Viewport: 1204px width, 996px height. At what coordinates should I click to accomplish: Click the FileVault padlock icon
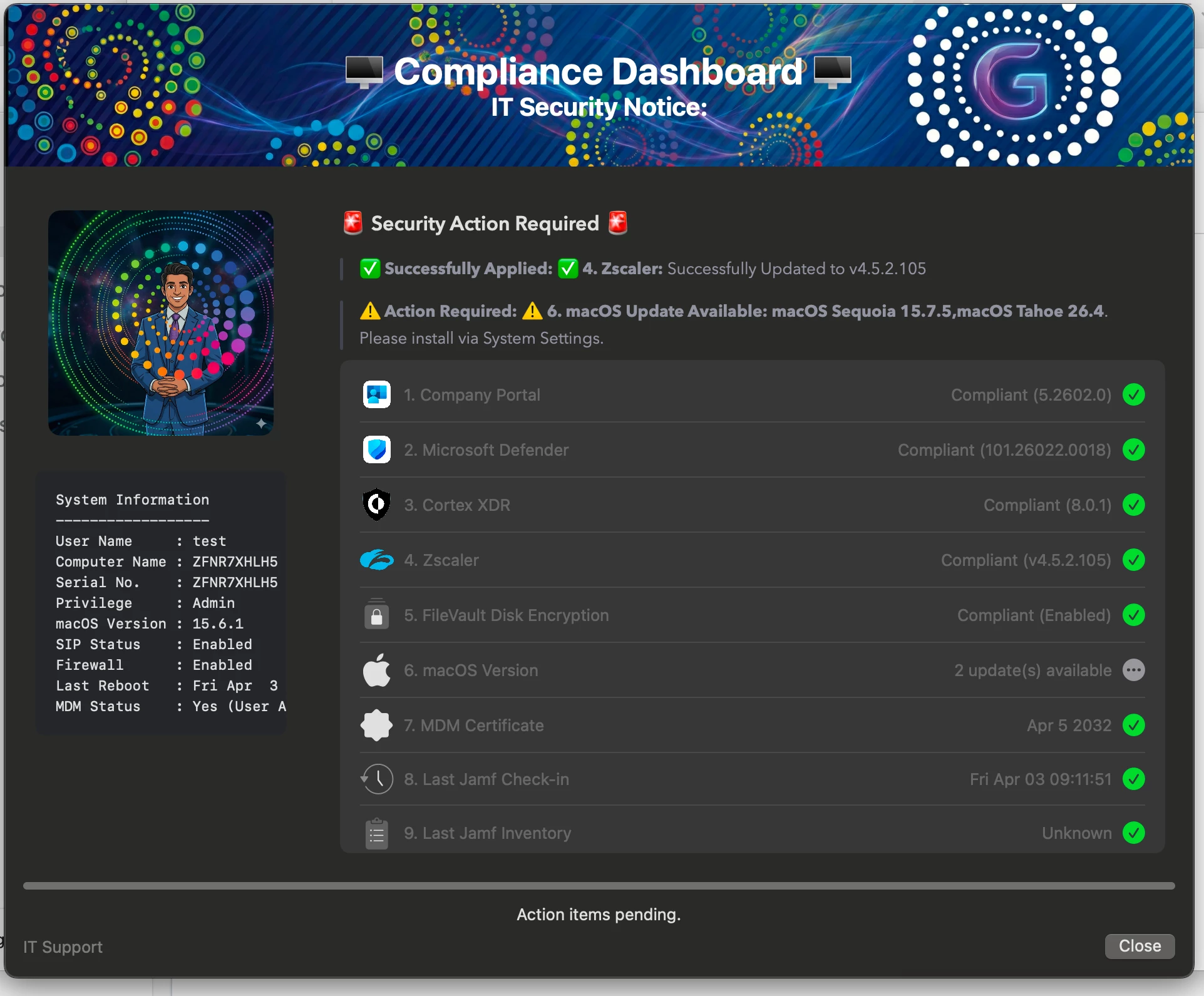376,615
